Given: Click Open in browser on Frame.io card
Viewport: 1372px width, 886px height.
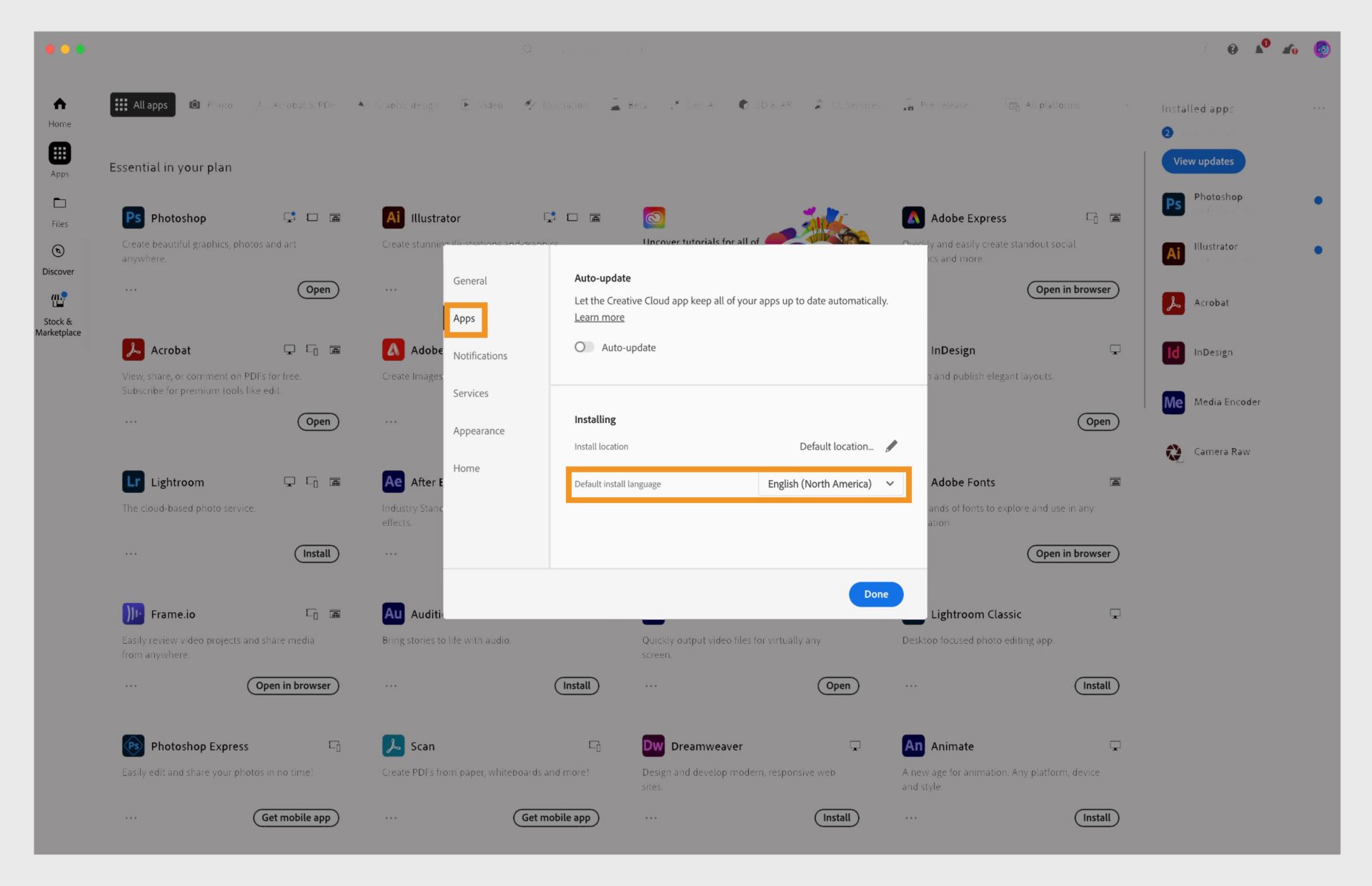Looking at the screenshot, I should tap(293, 686).
